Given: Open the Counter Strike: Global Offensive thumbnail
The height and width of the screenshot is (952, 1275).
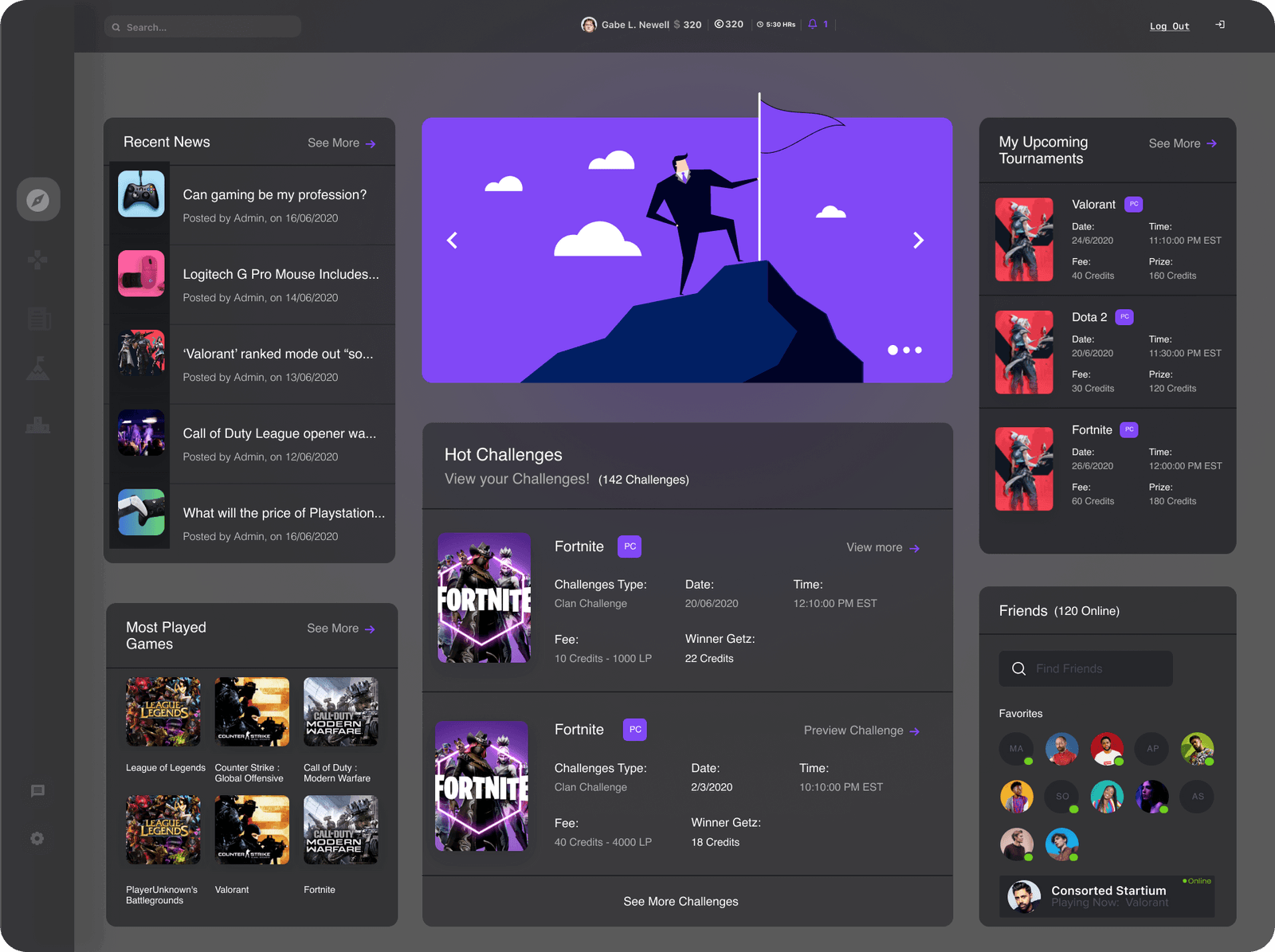Looking at the screenshot, I should point(252,711).
